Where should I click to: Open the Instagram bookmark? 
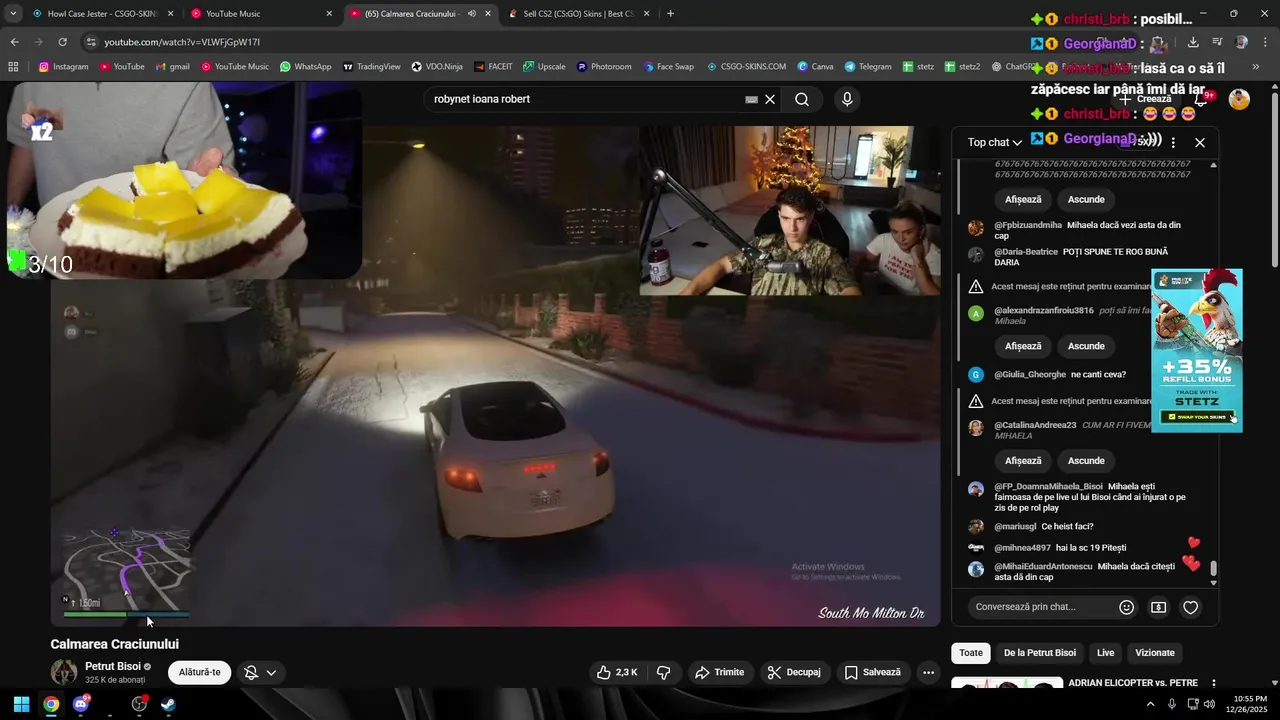coord(64,67)
